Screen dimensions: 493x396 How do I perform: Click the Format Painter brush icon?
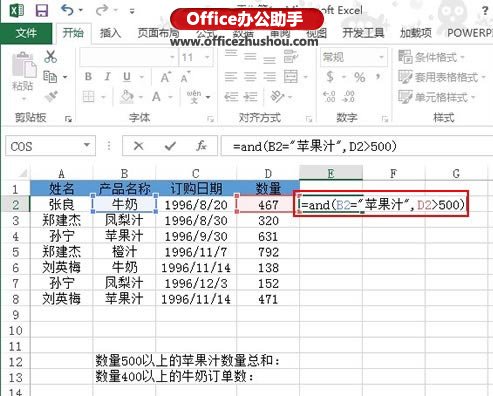51,97
